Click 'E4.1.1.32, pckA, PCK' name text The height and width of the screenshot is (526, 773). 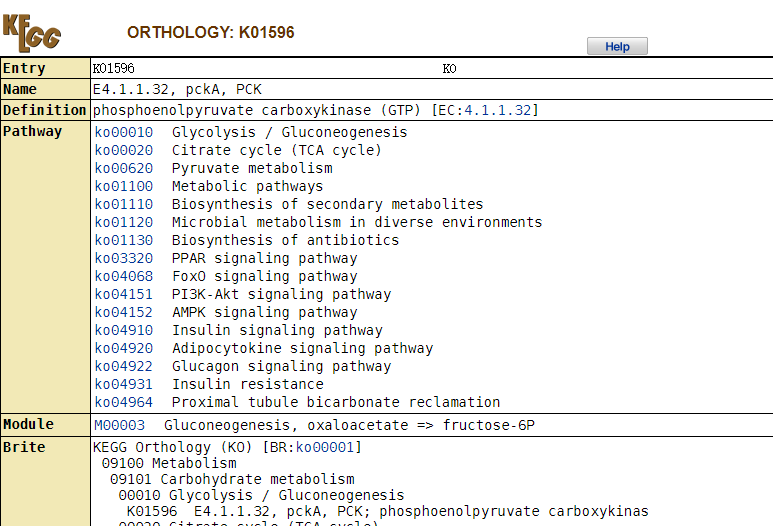[177, 89]
